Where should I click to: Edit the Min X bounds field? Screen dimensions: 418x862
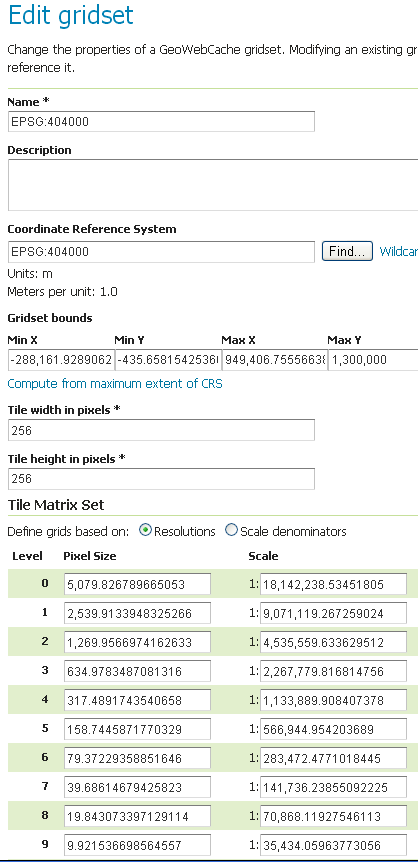coord(61,360)
